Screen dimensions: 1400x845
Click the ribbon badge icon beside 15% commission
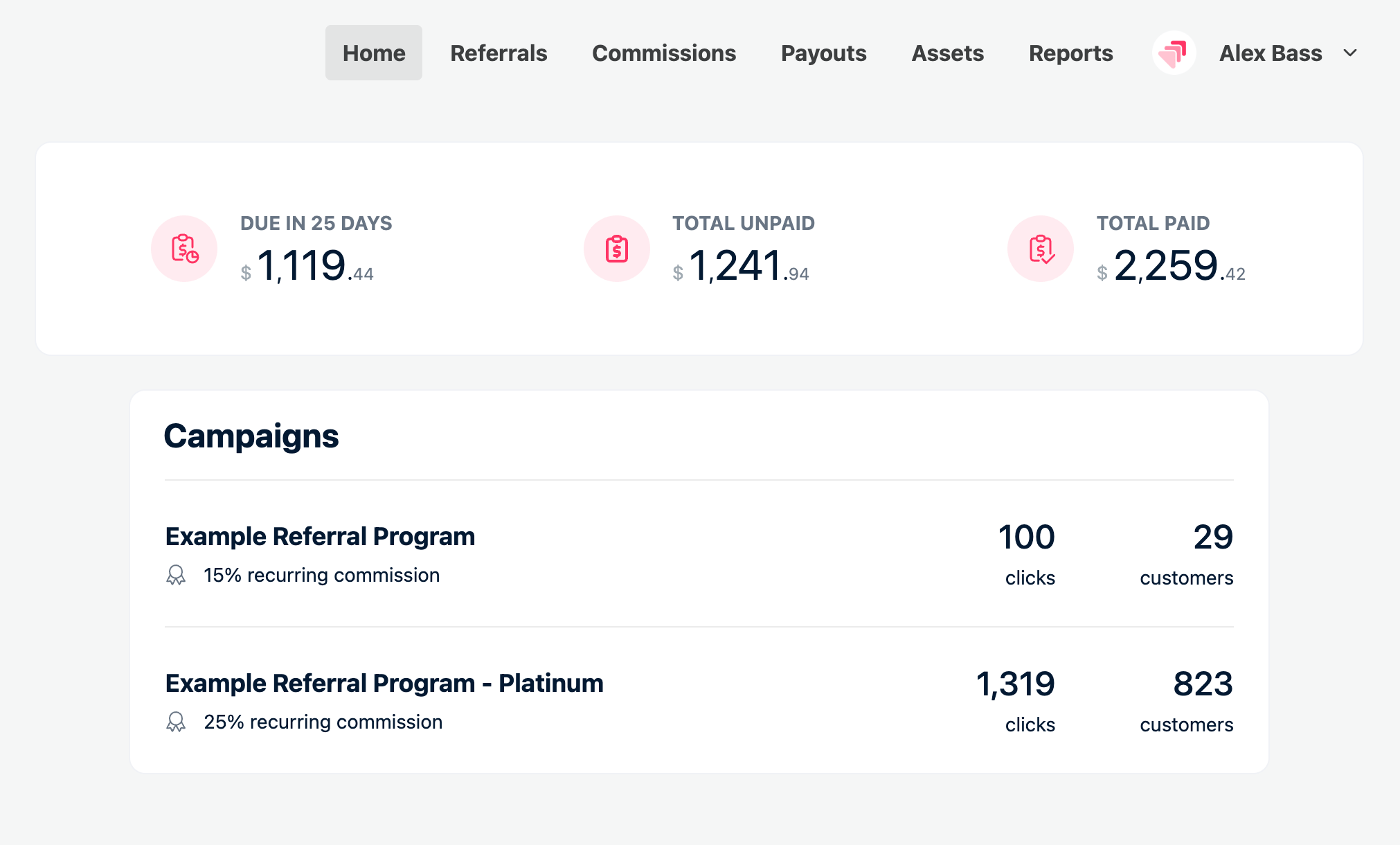[176, 576]
